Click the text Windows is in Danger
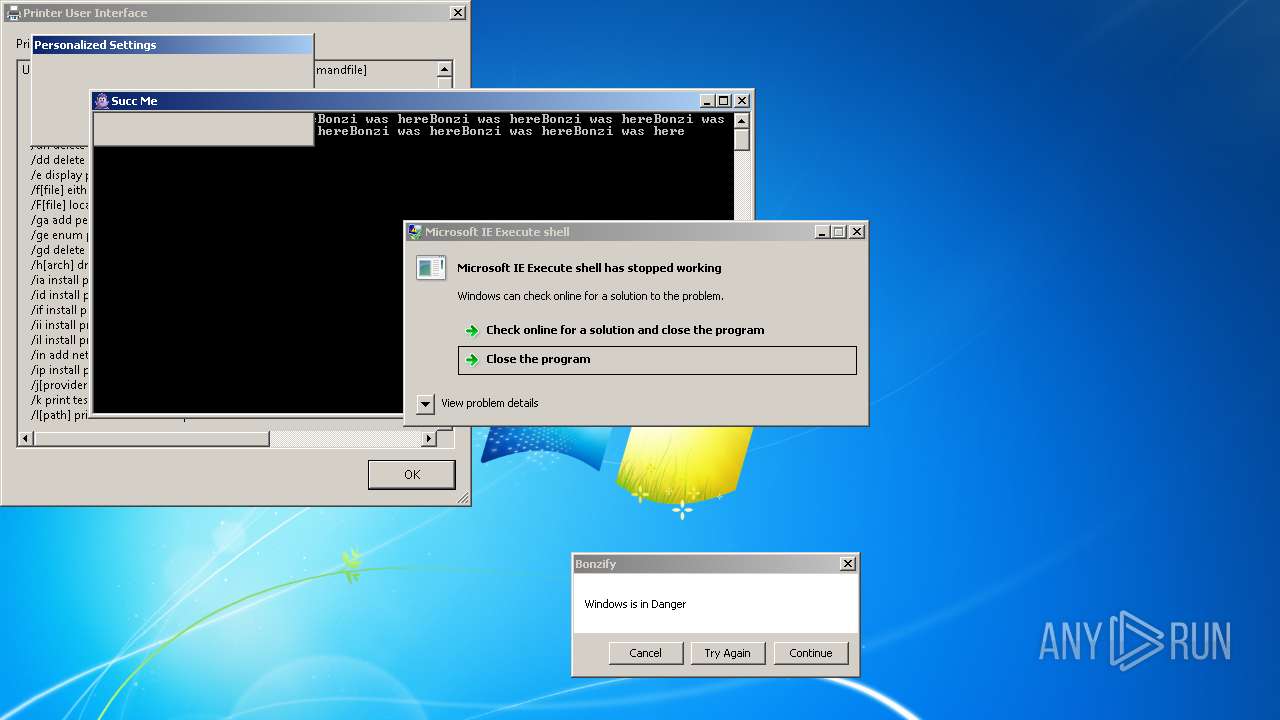This screenshot has height=720, width=1280. coord(635,604)
